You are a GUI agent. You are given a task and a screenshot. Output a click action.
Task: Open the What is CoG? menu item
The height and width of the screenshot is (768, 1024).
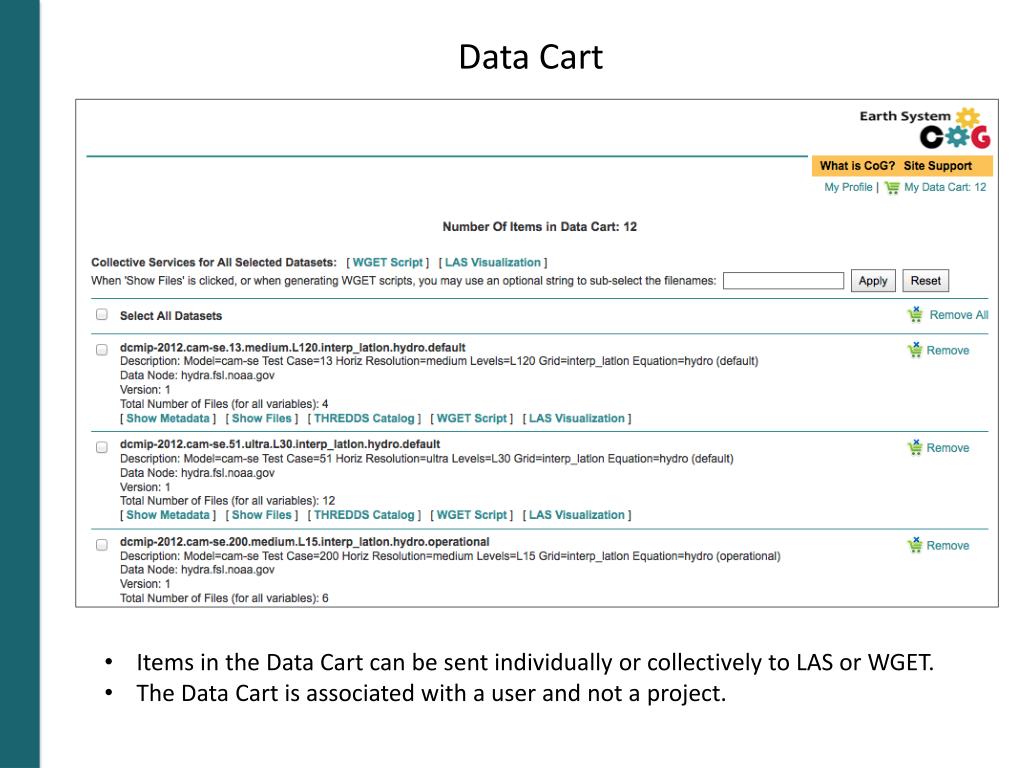click(x=857, y=166)
